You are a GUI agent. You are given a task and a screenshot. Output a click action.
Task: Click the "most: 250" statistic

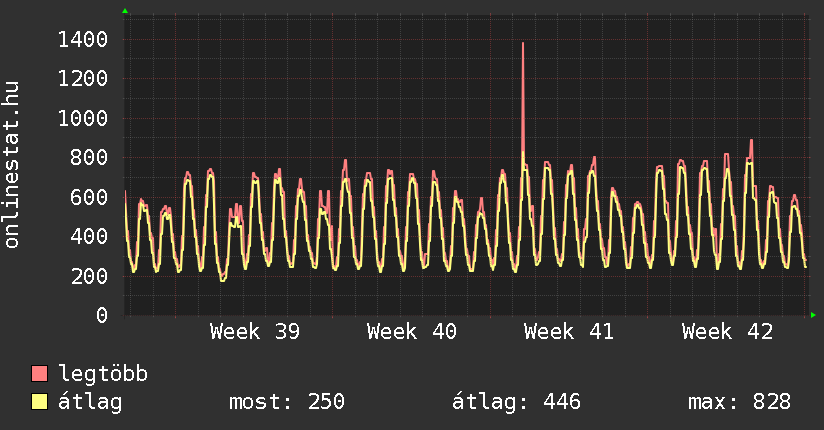pos(287,403)
